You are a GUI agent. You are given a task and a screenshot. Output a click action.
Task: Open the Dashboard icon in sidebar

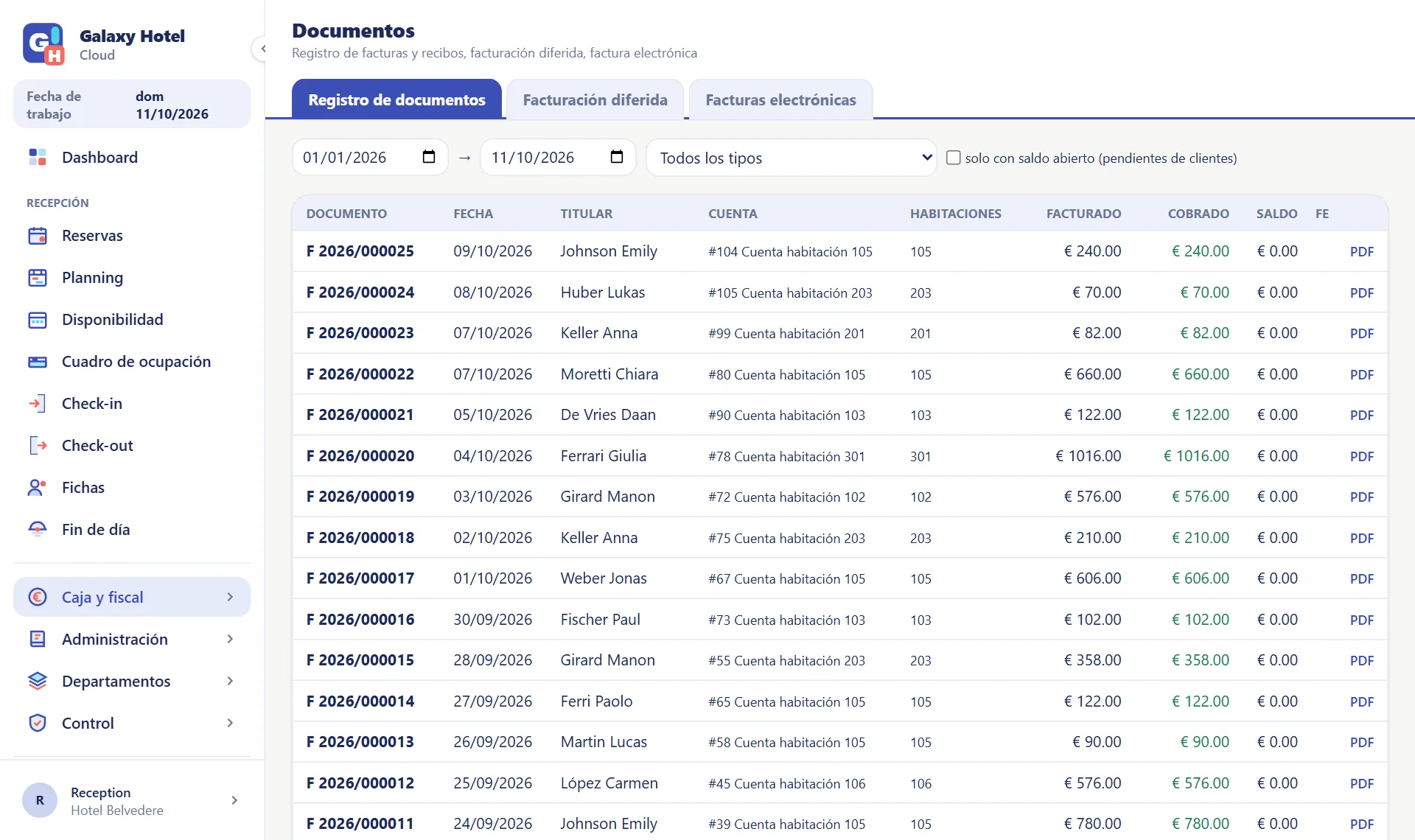[x=38, y=157]
